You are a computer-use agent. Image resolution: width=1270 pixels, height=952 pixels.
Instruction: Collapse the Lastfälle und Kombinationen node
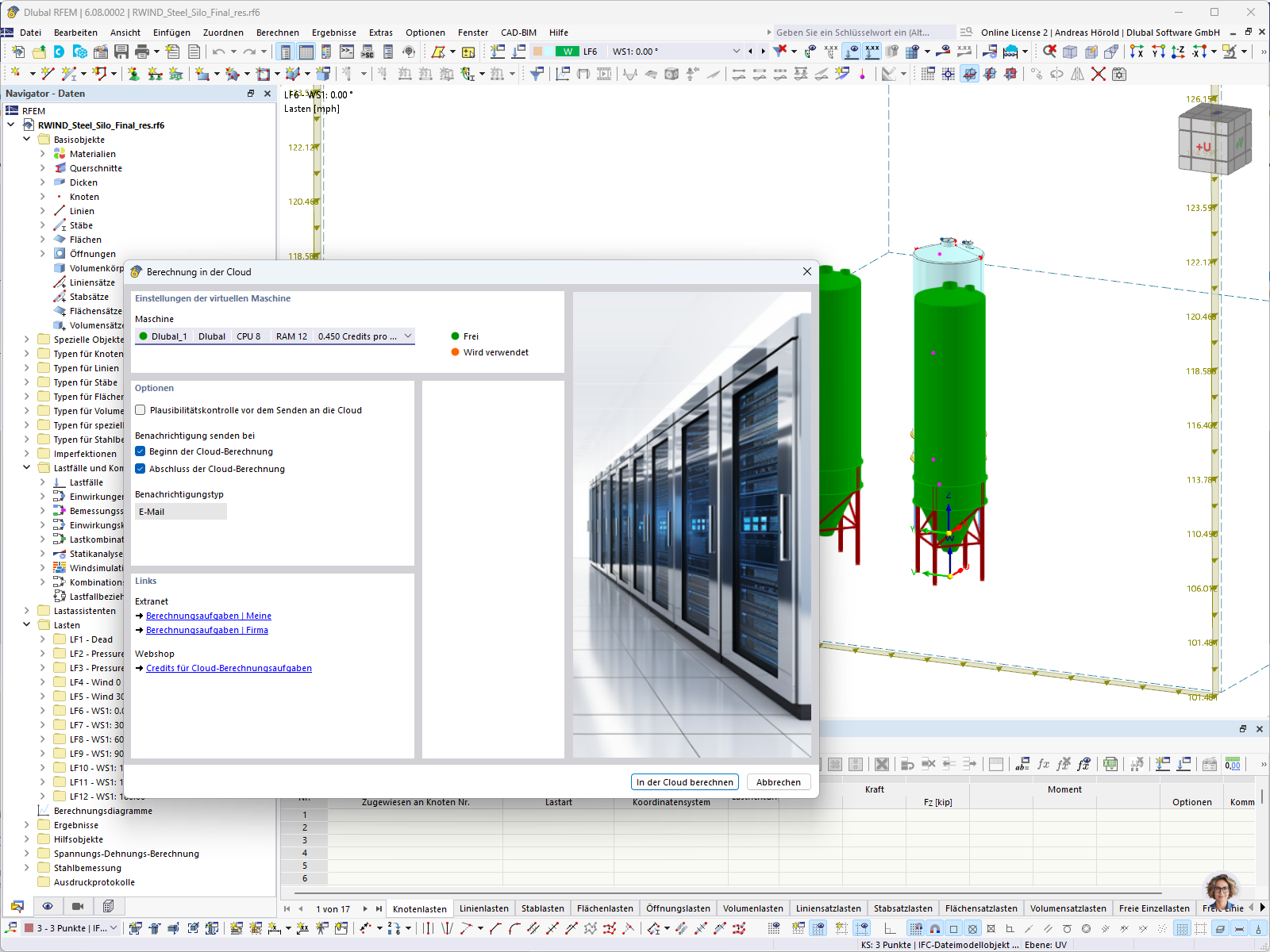(x=26, y=468)
